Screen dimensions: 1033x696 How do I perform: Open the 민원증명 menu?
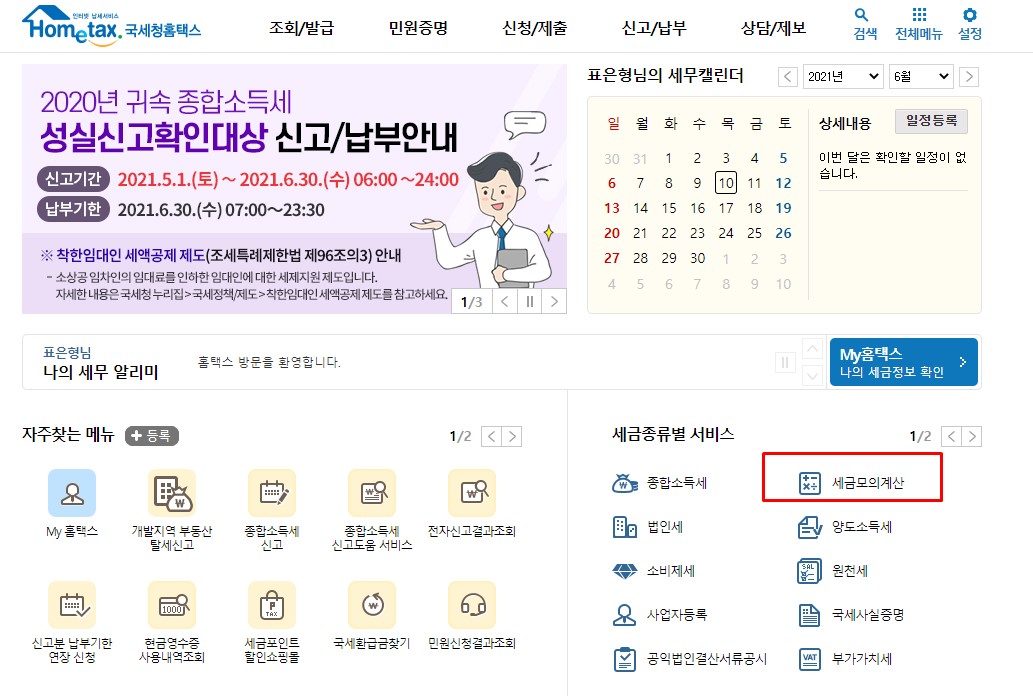pos(418,28)
